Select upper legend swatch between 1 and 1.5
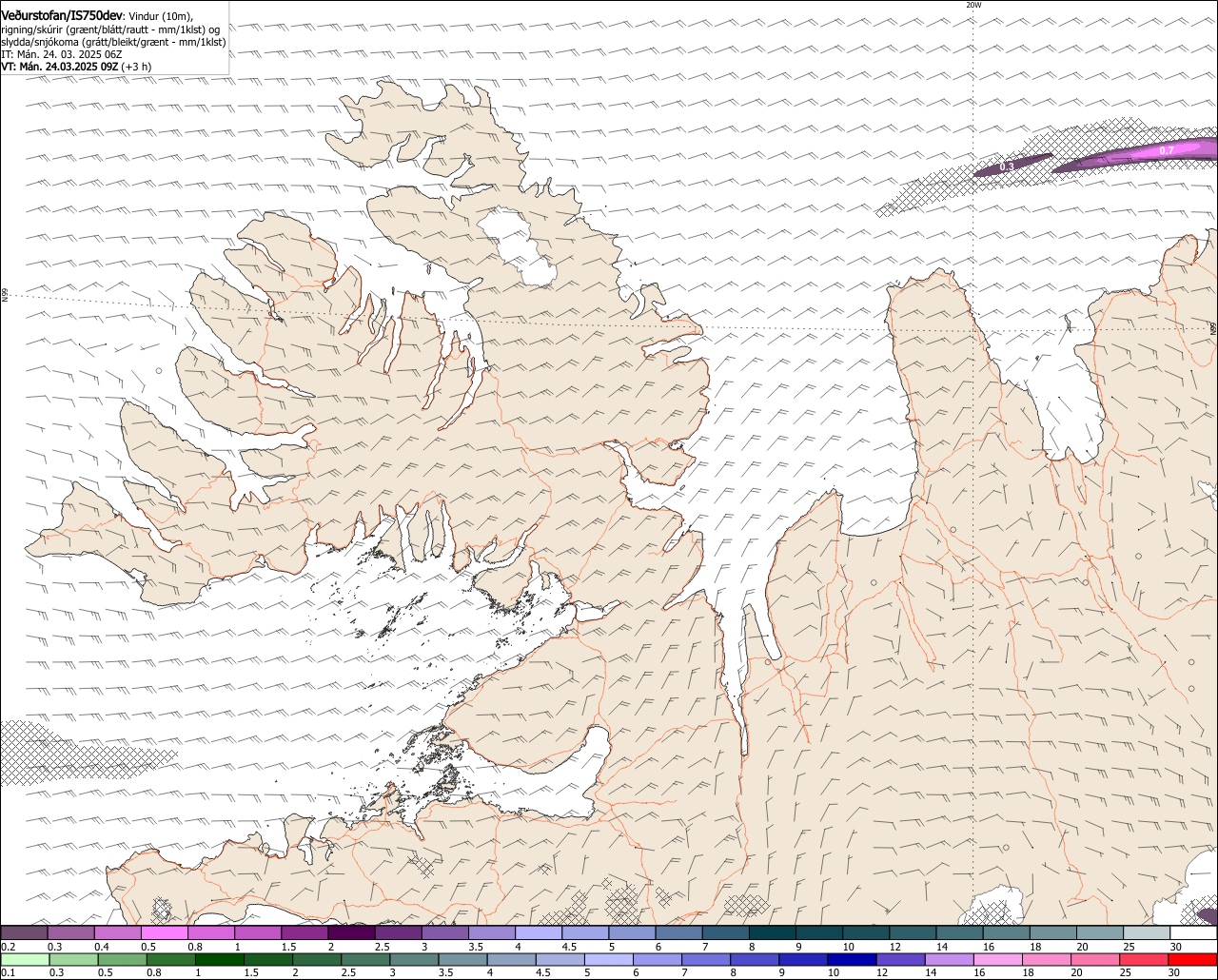The height and width of the screenshot is (980, 1218). tap(258, 932)
